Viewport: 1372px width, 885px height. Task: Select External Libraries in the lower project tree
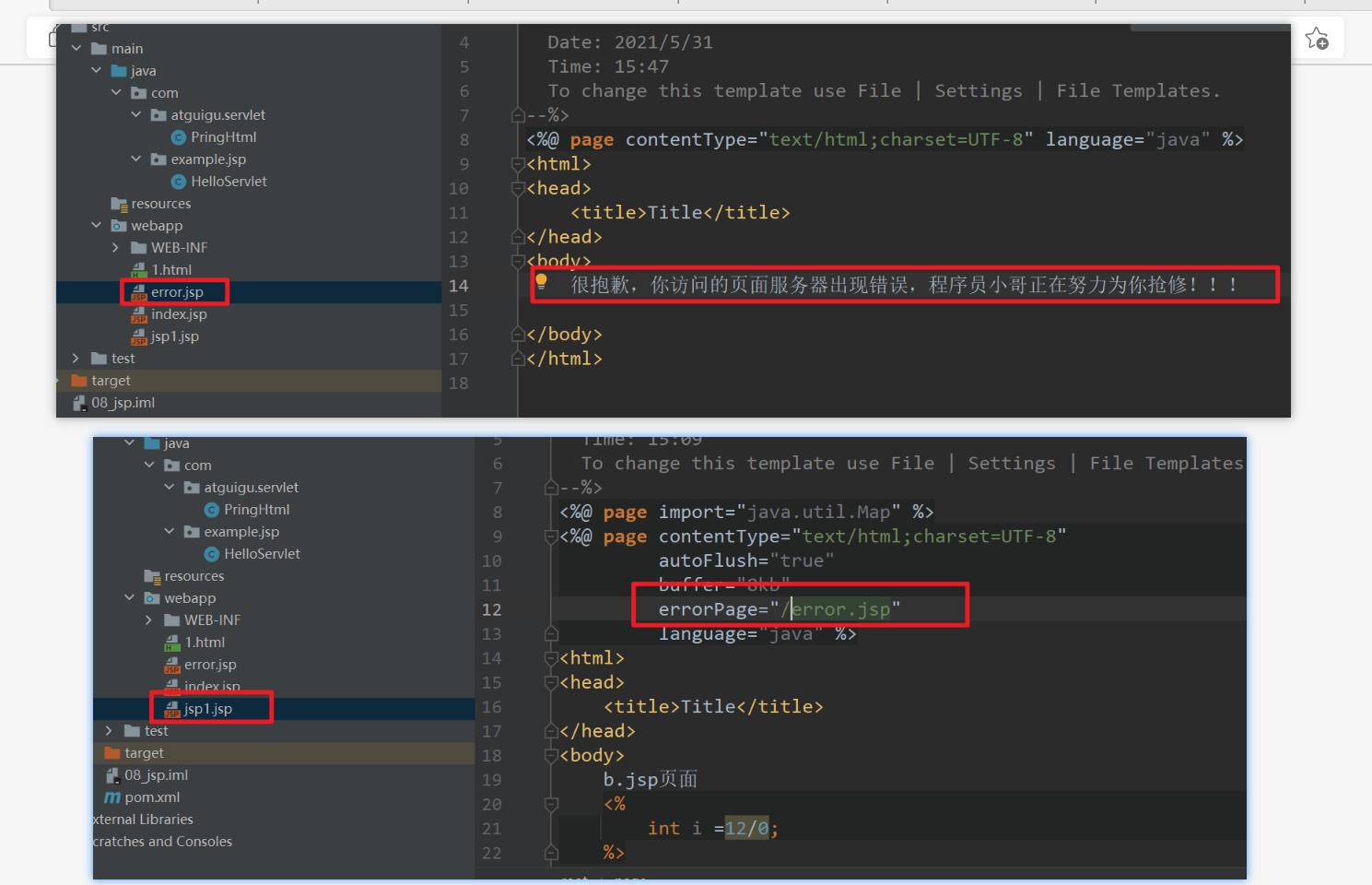pos(143,820)
